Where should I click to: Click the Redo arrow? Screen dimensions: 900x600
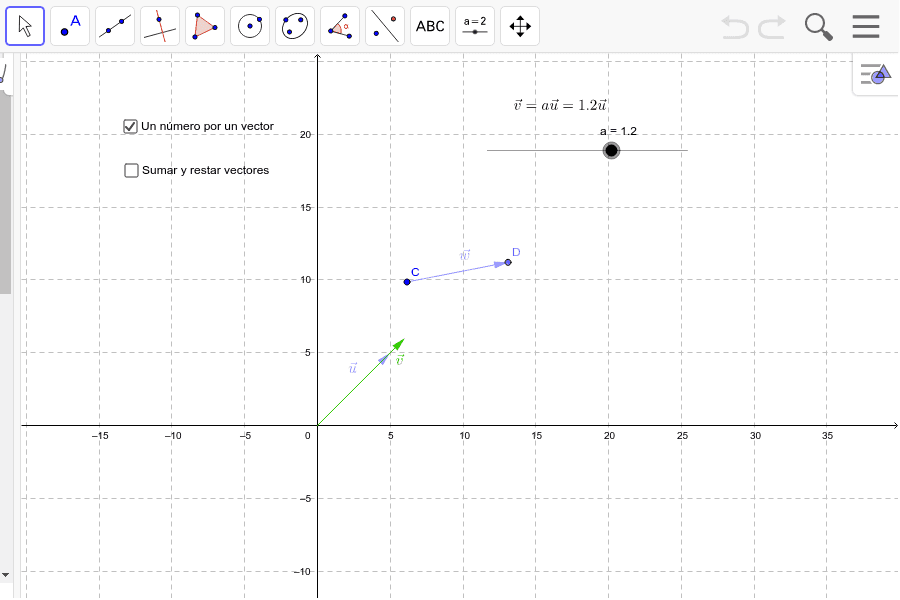pyautogui.click(x=772, y=27)
